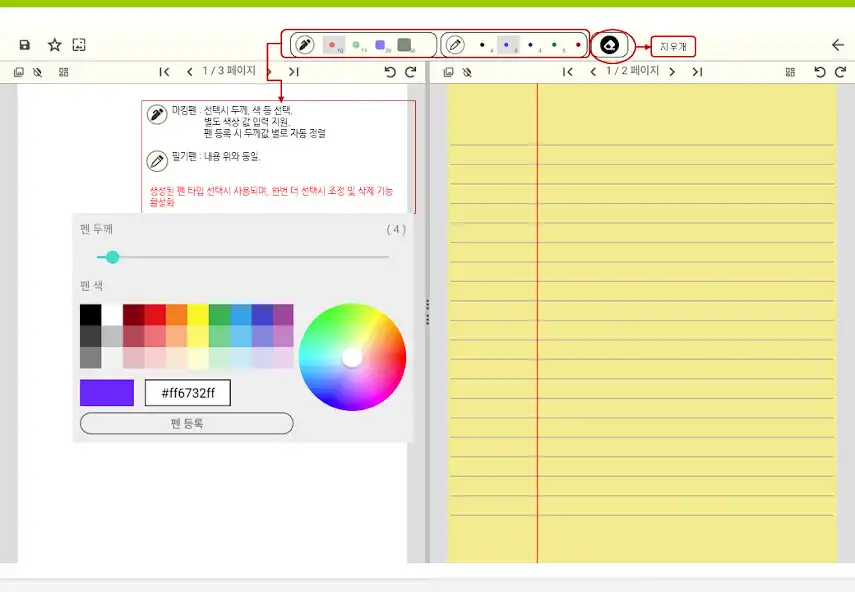This screenshot has height=592, width=855.
Task: Click the back arrow at top right
Action: (838, 45)
